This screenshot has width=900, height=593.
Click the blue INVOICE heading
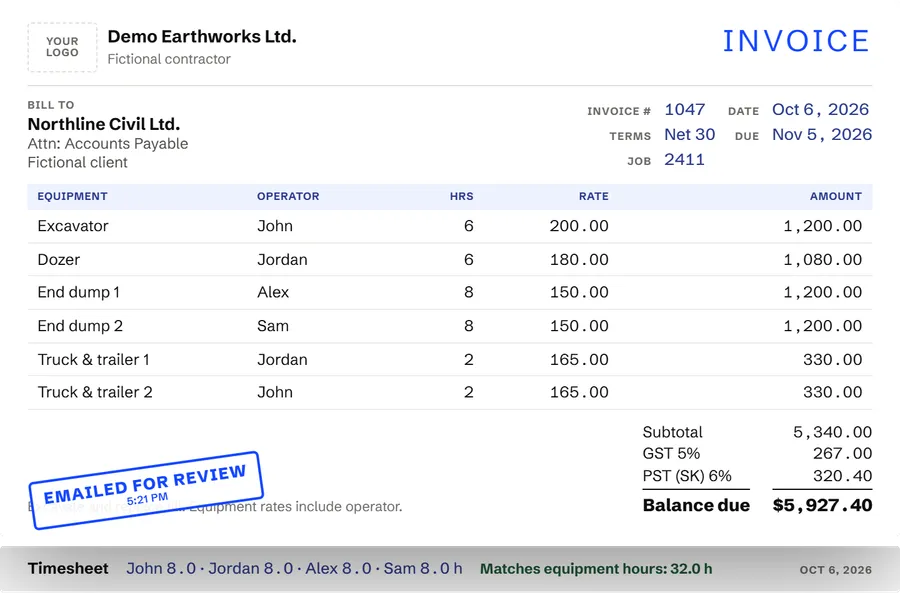point(796,41)
